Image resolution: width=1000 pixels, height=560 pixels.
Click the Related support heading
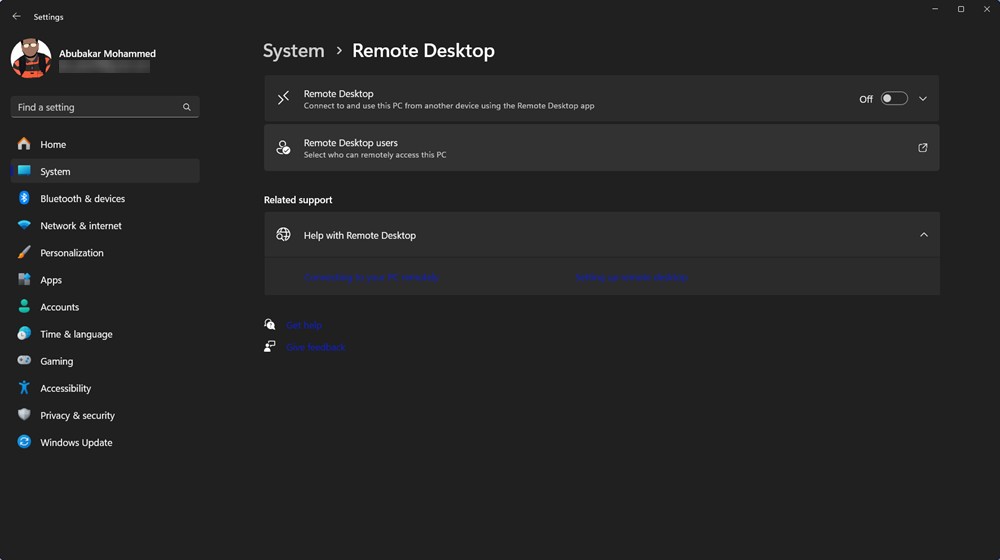tap(298, 200)
